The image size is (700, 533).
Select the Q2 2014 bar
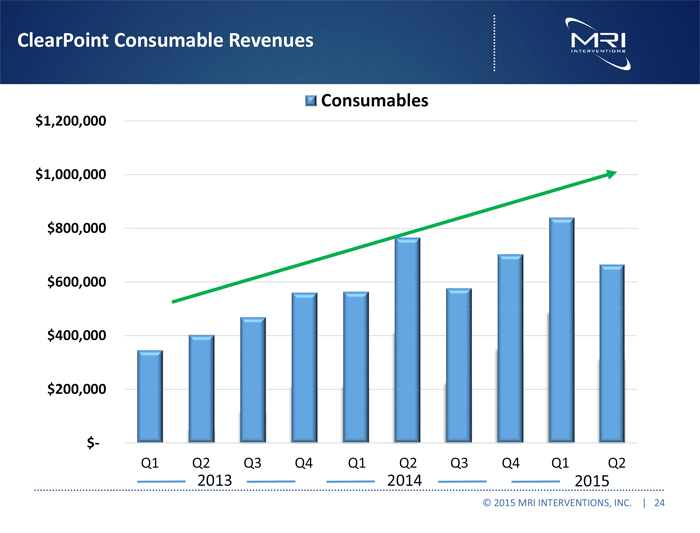[x=408, y=340]
